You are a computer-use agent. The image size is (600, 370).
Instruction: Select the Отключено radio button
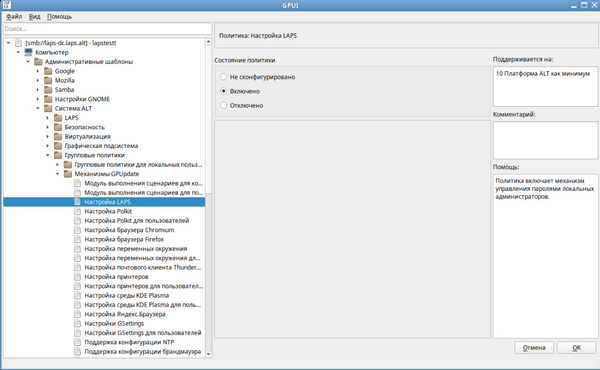(x=223, y=105)
